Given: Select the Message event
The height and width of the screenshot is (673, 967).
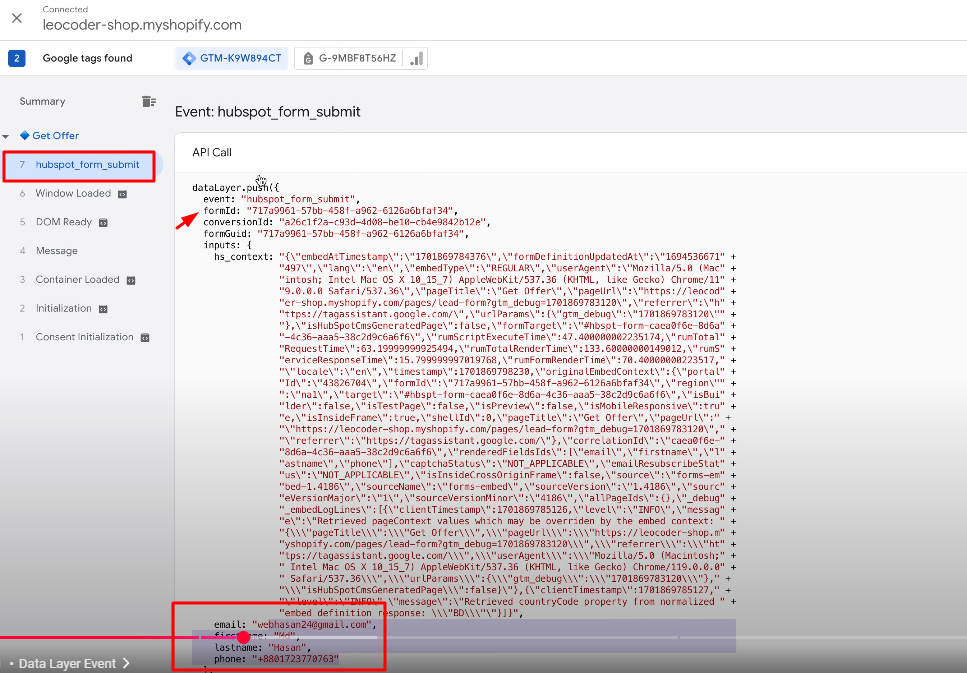Looking at the screenshot, I should coord(56,251).
